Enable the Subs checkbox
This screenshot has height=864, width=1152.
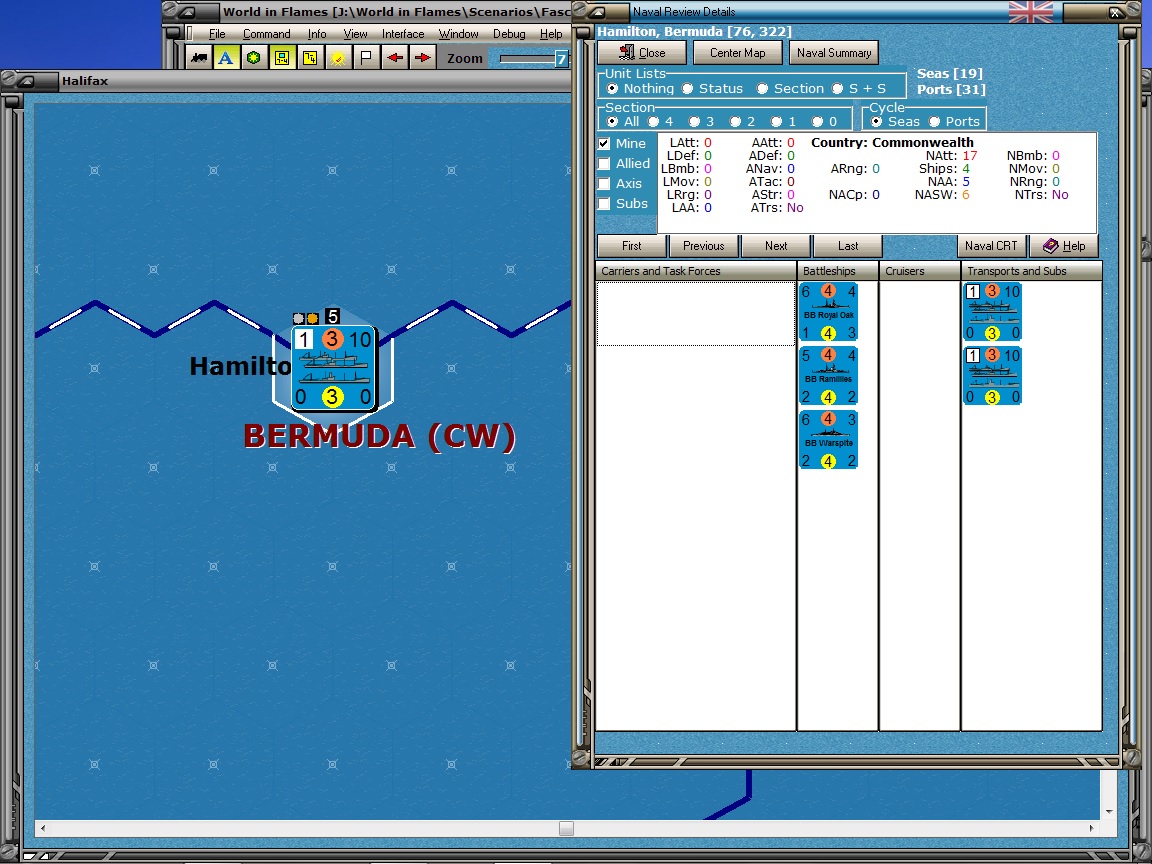pos(604,204)
